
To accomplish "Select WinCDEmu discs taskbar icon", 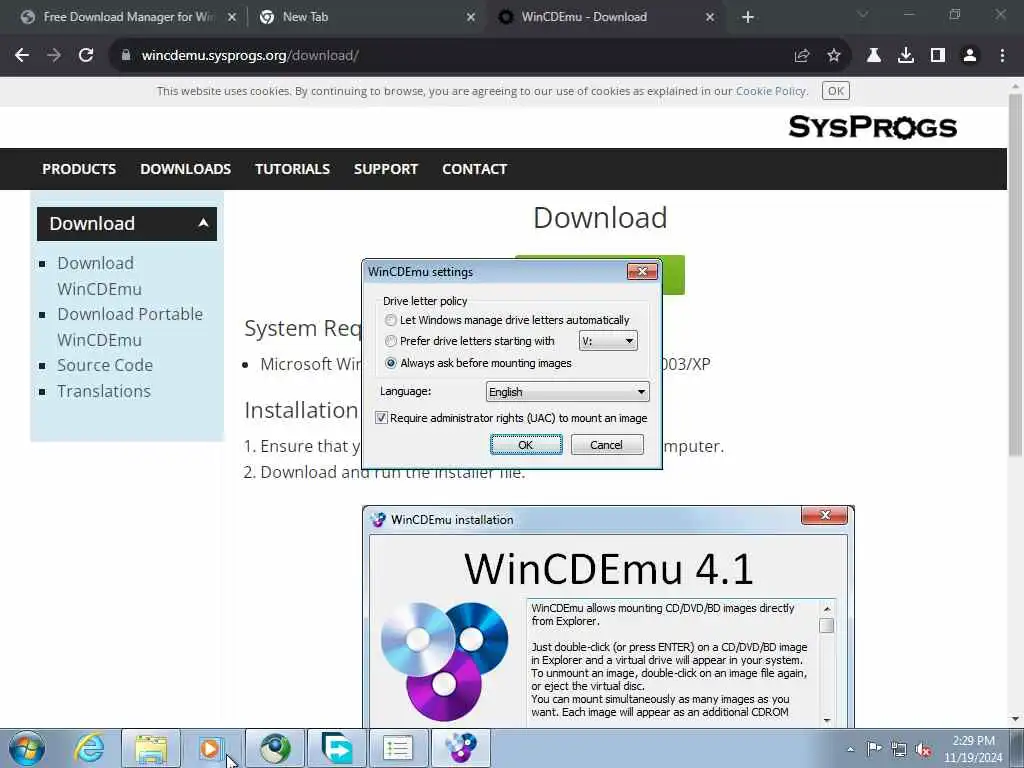I will click(x=460, y=748).
